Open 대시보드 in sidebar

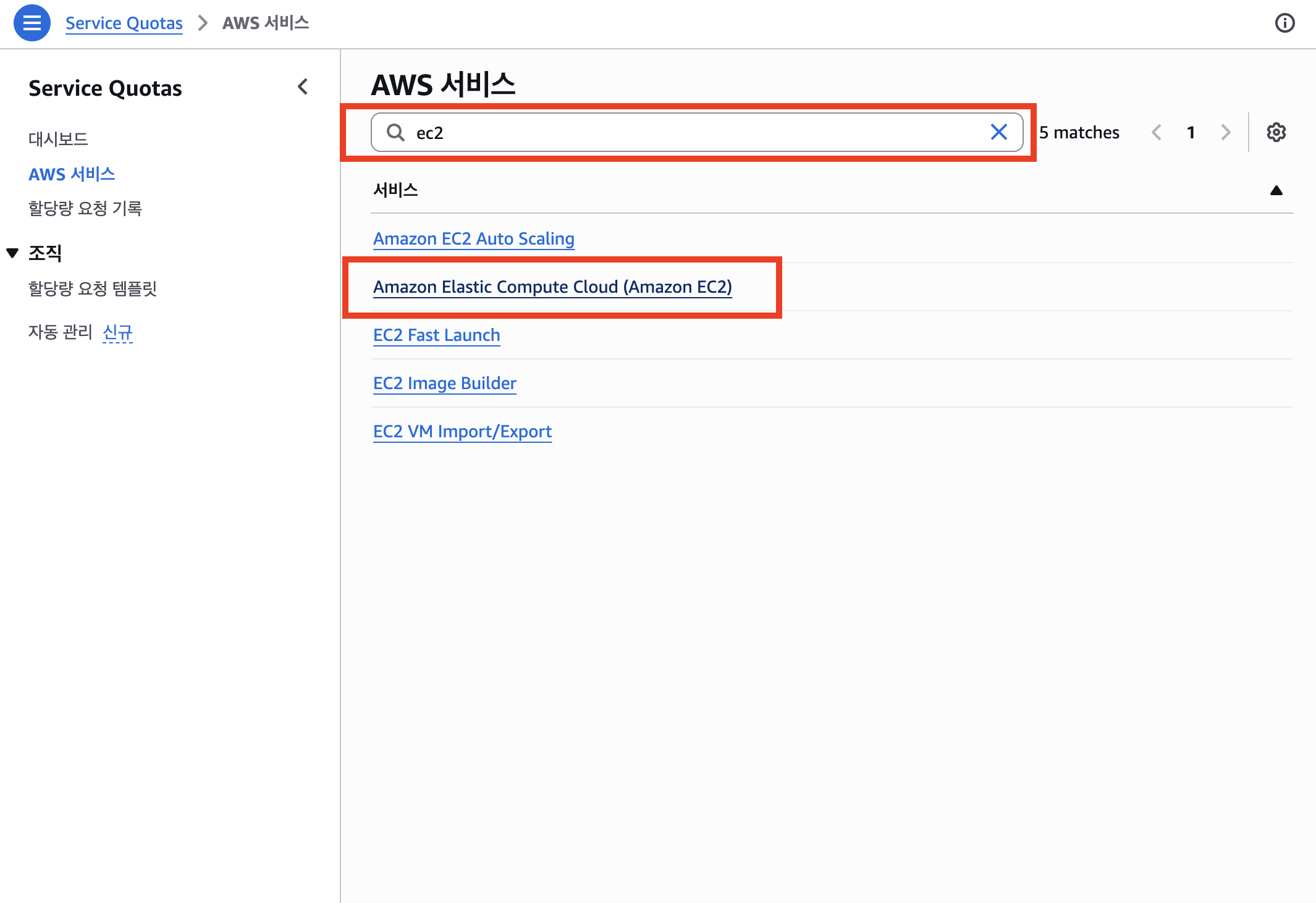click(x=58, y=139)
